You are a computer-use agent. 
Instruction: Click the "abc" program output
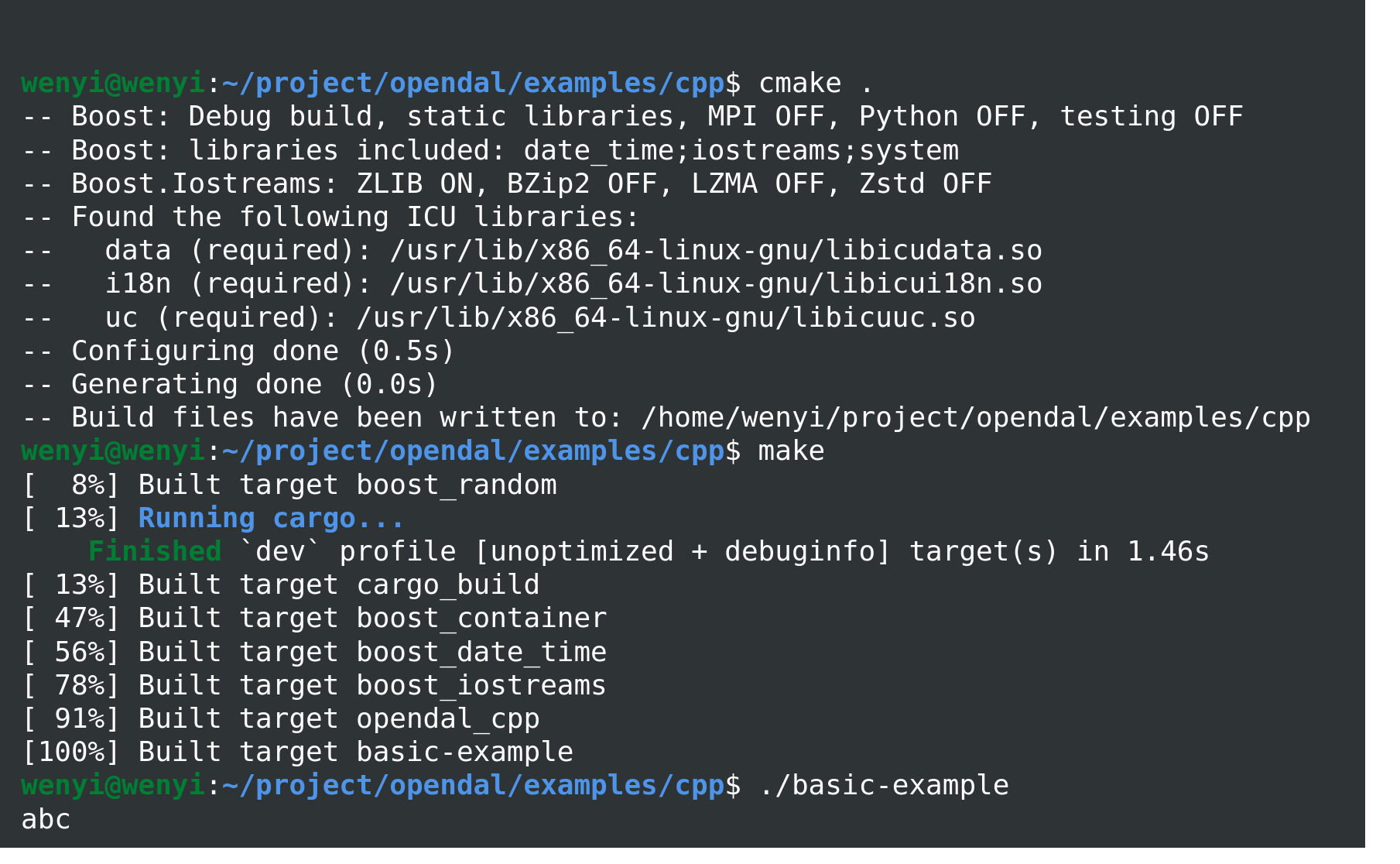(46, 819)
